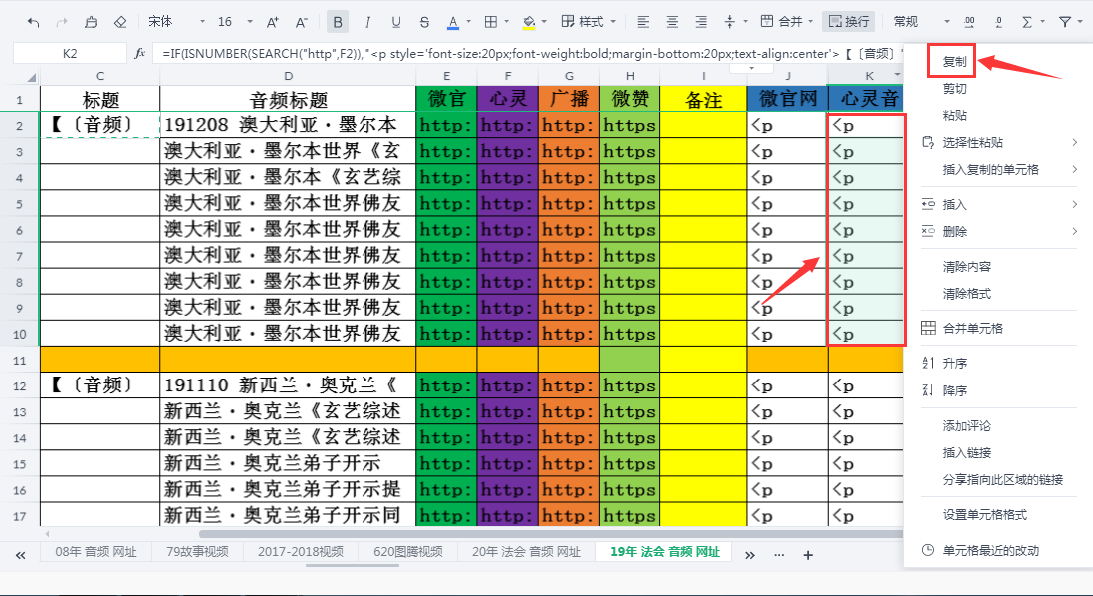Viewport: 1093px width, 596px height.
Task: Toggle 换行 text wrapping
Action: [x=848, y=22]
